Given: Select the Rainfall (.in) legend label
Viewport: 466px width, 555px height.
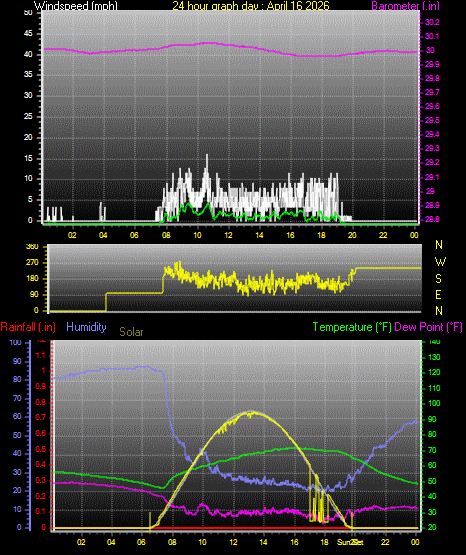Looking at the screenshot, I should [x=28, y=327].
